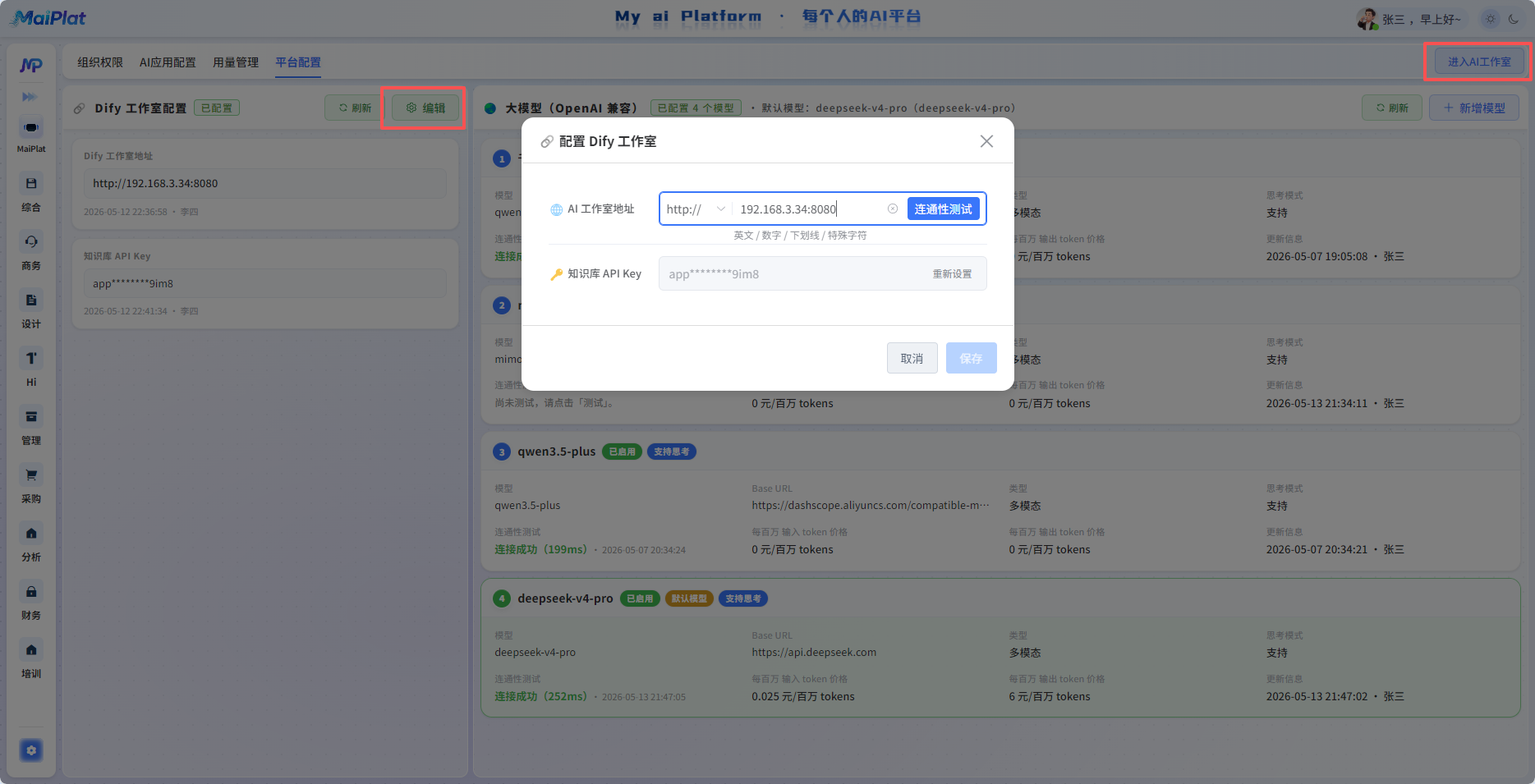
Task: Click the https://api.deepseek.com Base URL
Action: point(814,652)
